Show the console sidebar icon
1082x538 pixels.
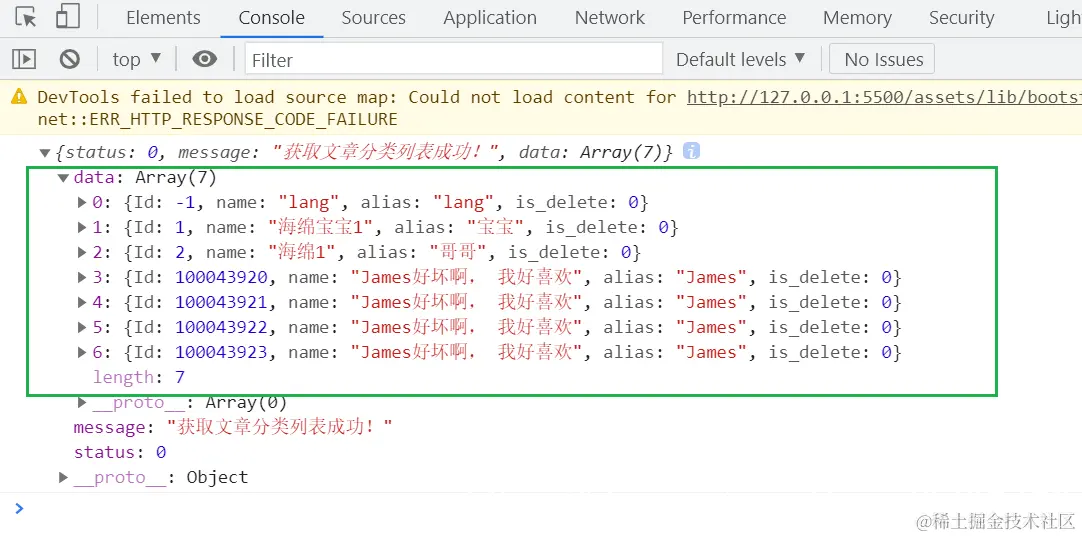point(24,59)
